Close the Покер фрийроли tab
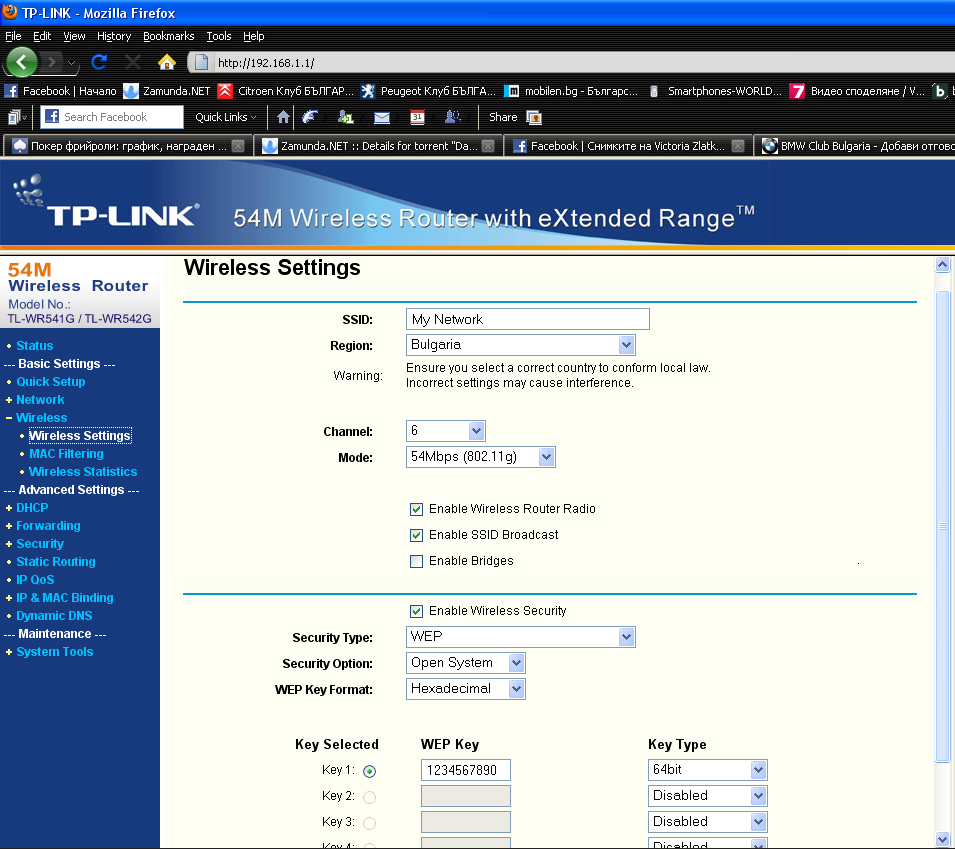The width and height of the screenshot is (955, 849). pyautogui.click(x=238, y=146)
